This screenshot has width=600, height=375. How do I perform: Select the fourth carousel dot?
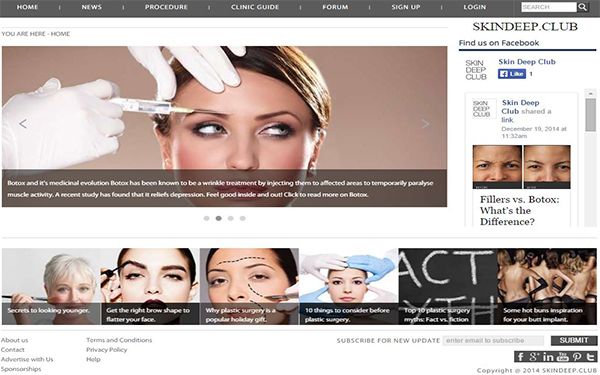[243, 218]
